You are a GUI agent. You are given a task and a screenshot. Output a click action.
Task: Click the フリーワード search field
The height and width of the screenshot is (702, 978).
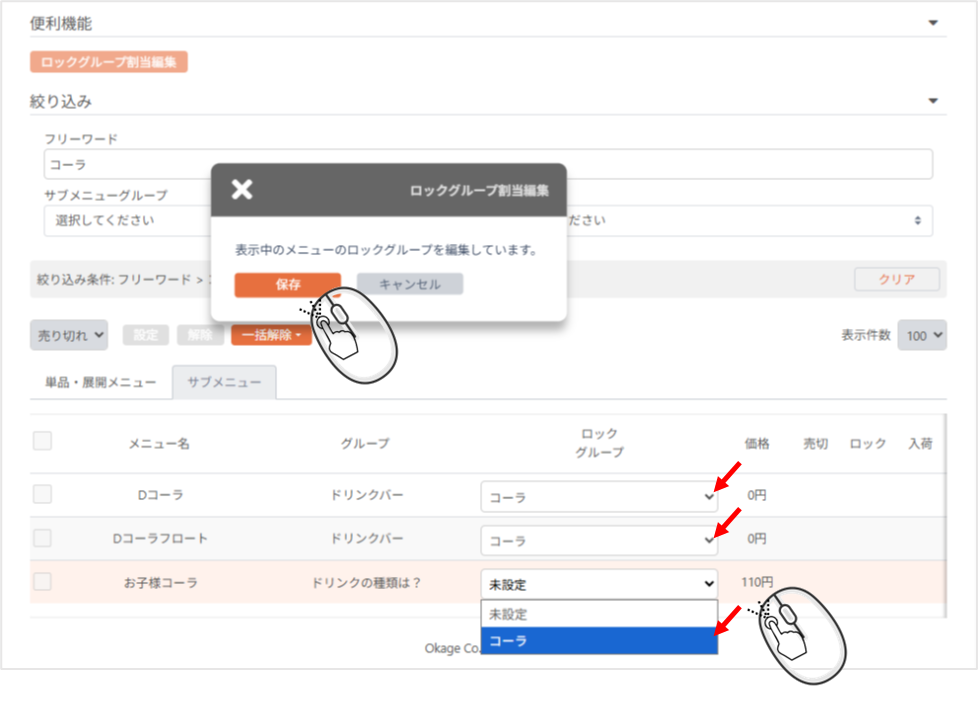click(x=488, y=164)
